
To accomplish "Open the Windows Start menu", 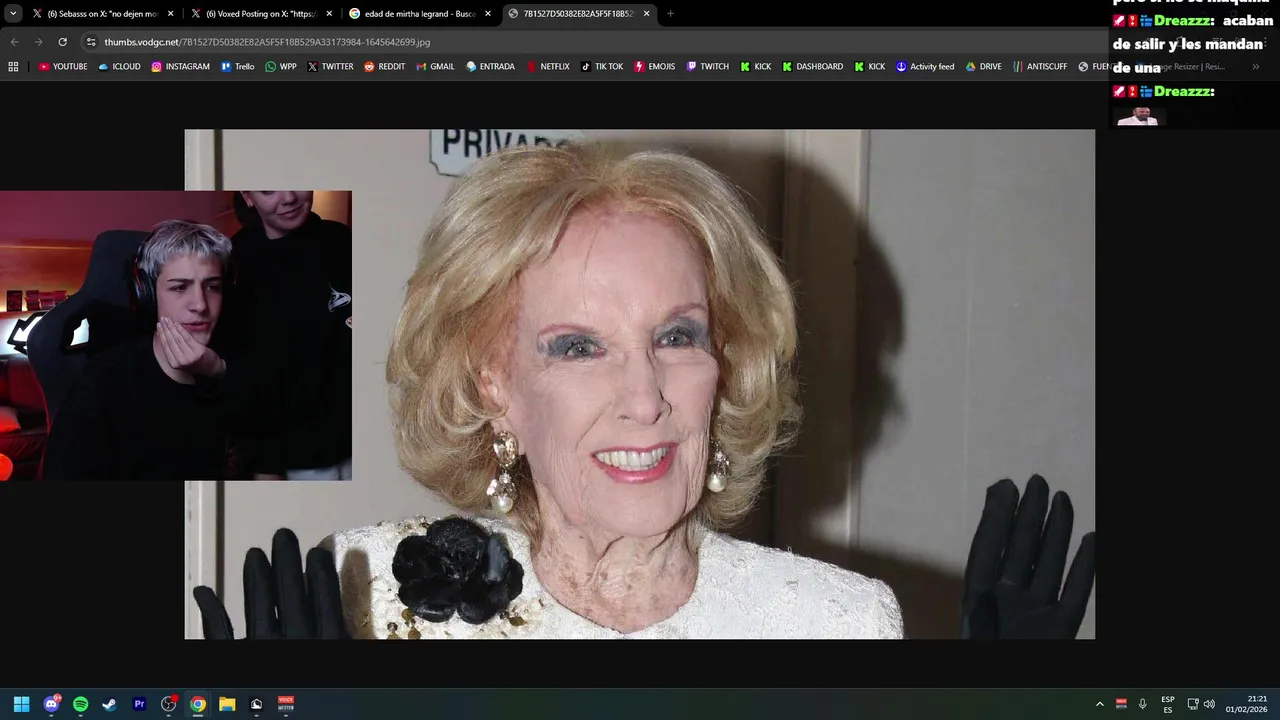I will [x=21, y=704].
